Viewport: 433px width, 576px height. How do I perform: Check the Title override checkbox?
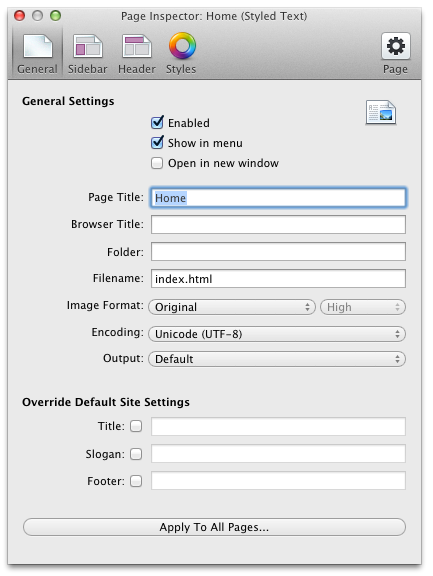click(136, 426)
